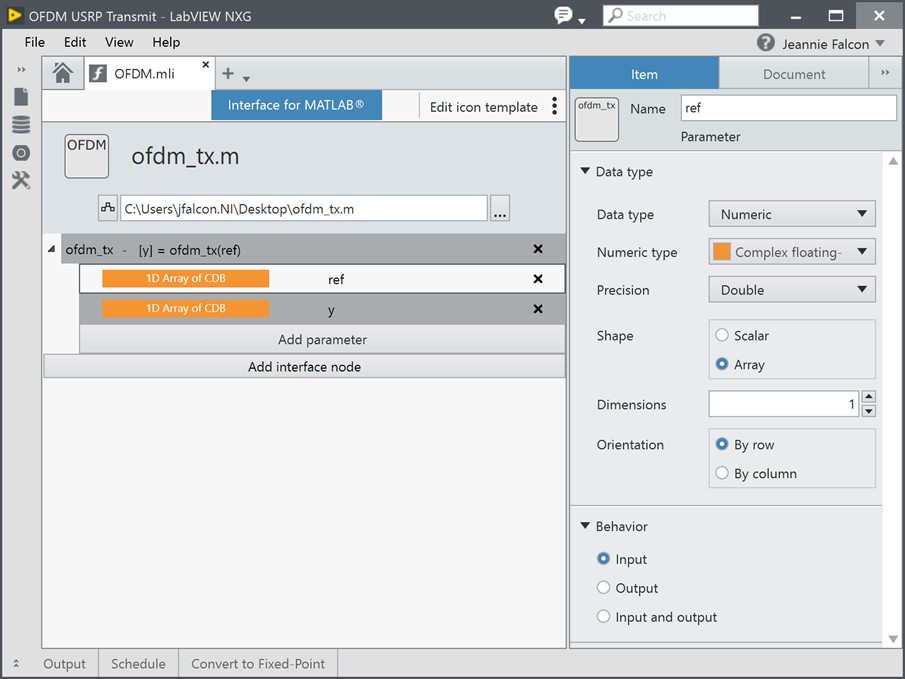The image size is (905, 679).
Task: Open the three-dot more options menu
Action: click(555, 107)
